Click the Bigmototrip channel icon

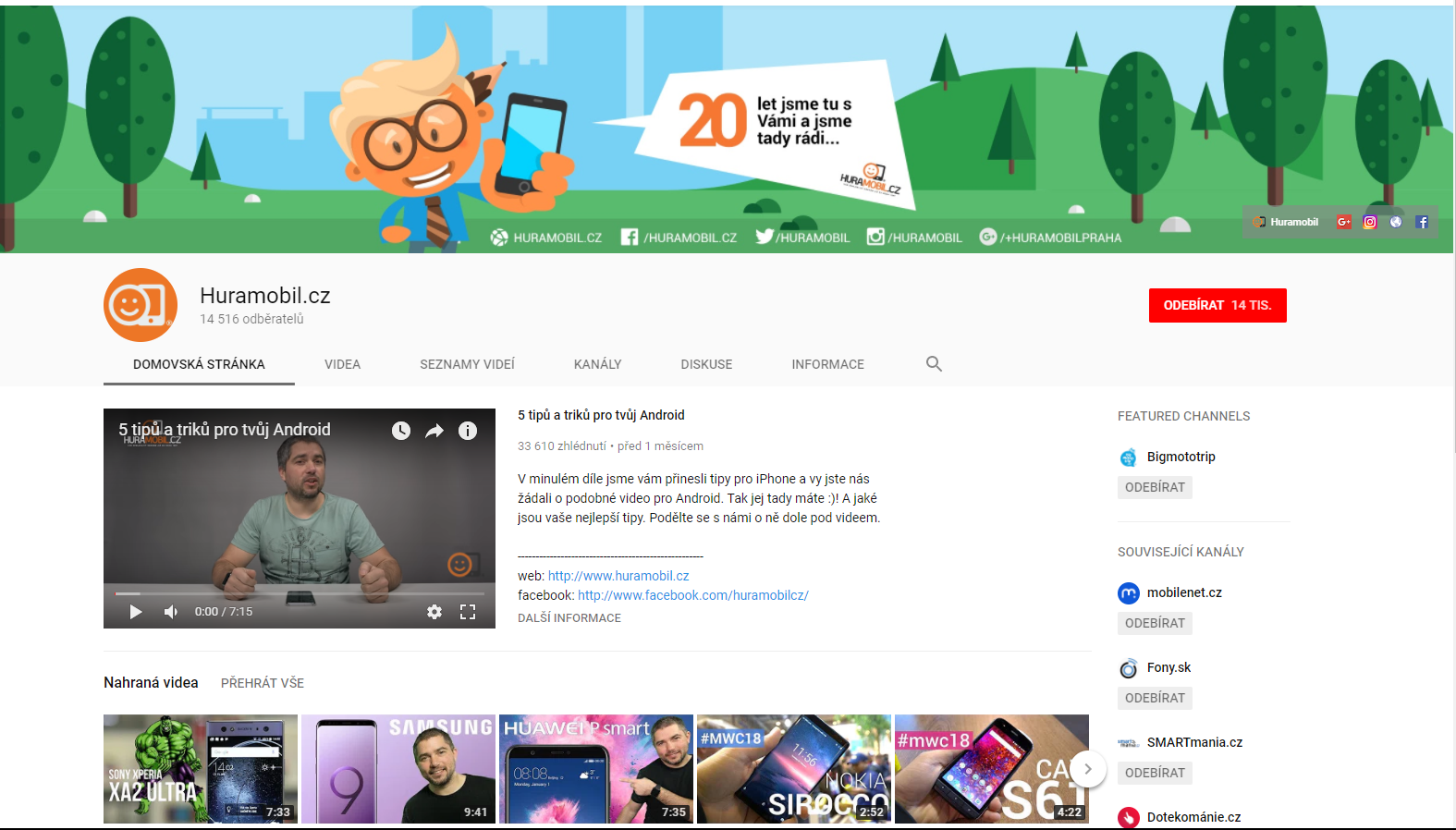tap(1128, 458)
